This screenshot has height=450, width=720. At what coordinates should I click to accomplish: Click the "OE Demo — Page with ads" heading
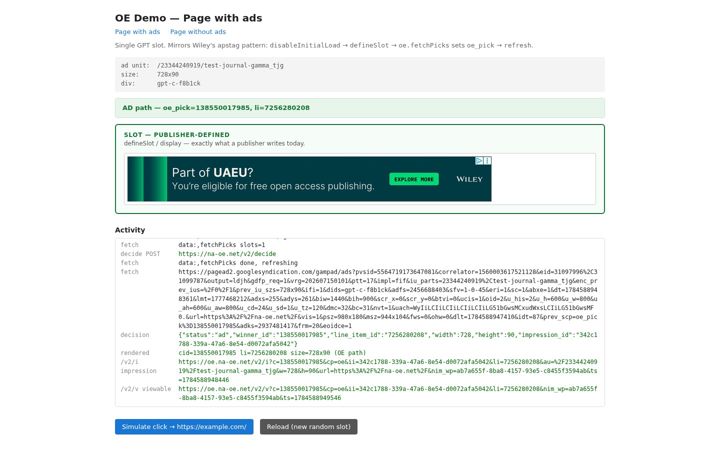tap(188, 18)
